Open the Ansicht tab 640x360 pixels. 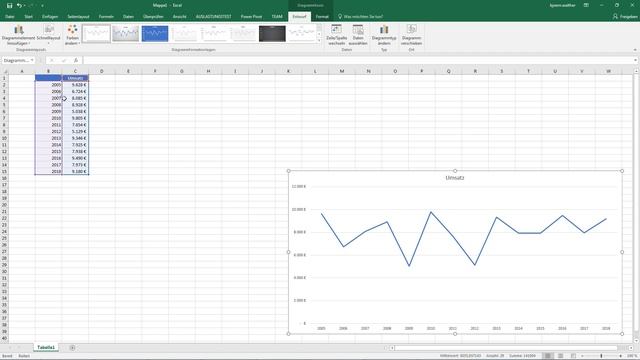pyautogui.click(x=180, y=17)
